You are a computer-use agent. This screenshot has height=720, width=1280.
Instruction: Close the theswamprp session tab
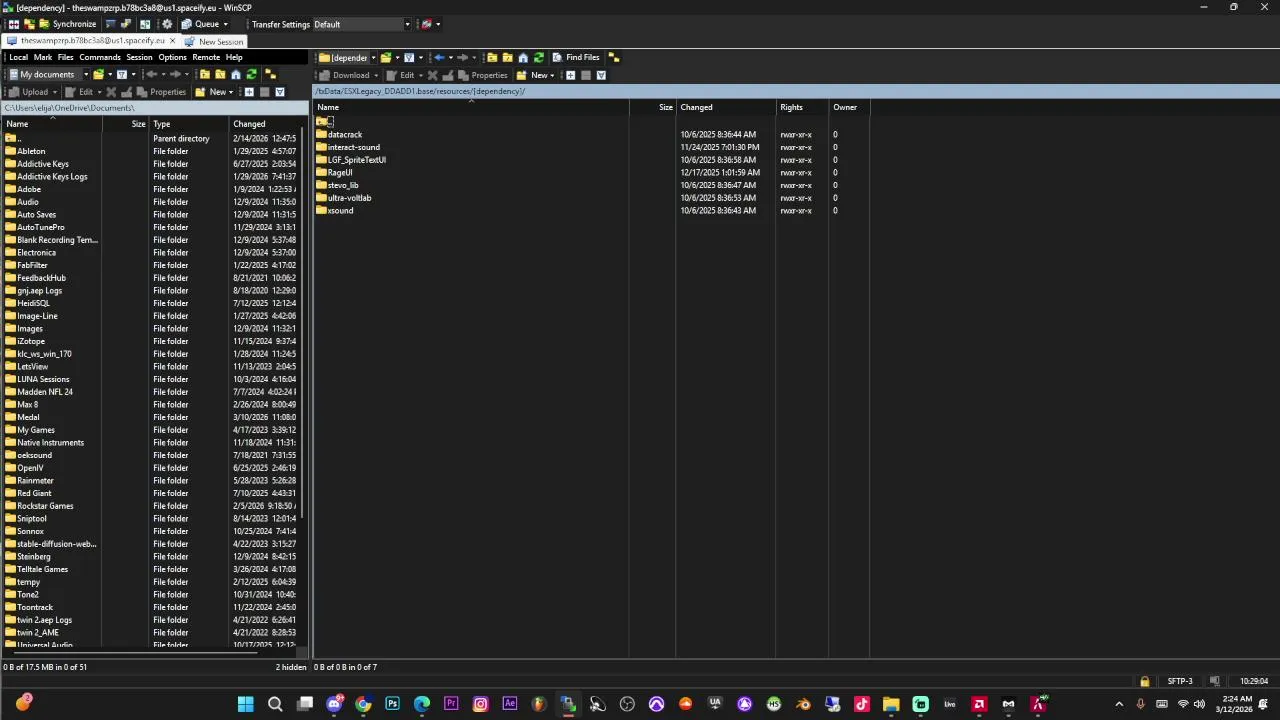pyautogui.click(x=172, y=41)
